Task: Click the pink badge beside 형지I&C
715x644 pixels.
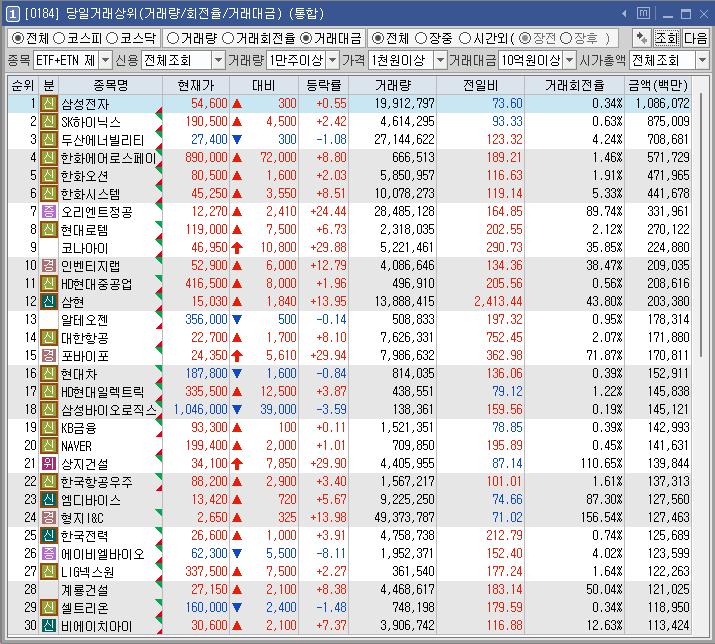Action: pos(49,518)
